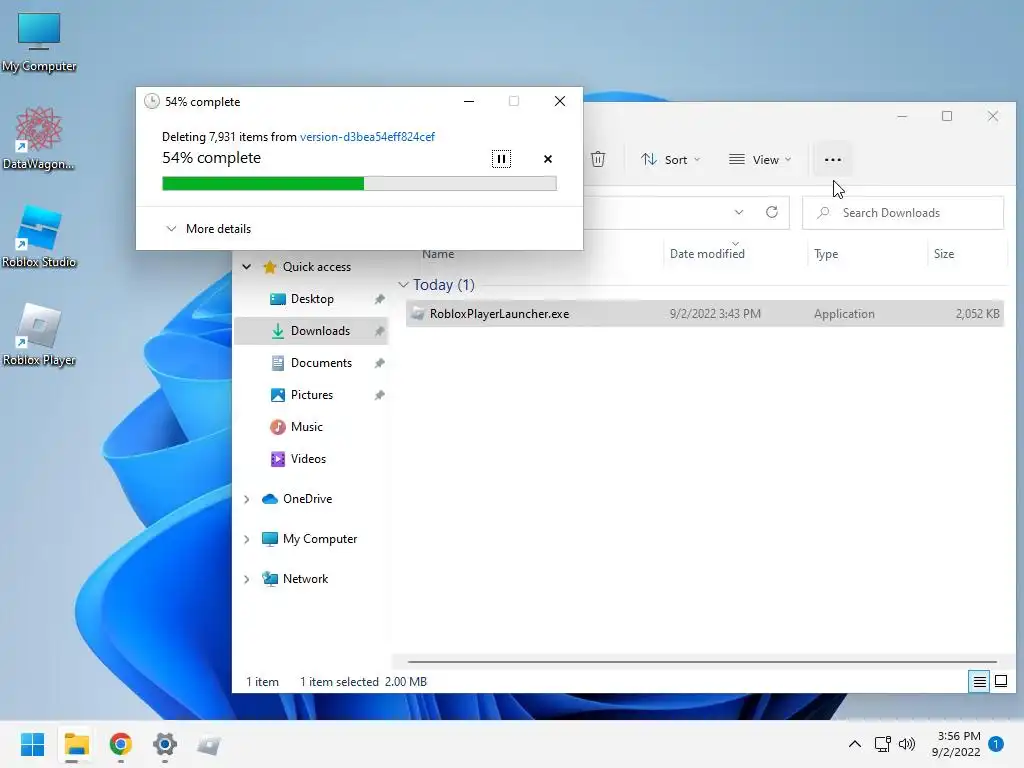Collapse the Quick access tree node
This screenshot has height=768, width=1024.
tap(247, 266)
